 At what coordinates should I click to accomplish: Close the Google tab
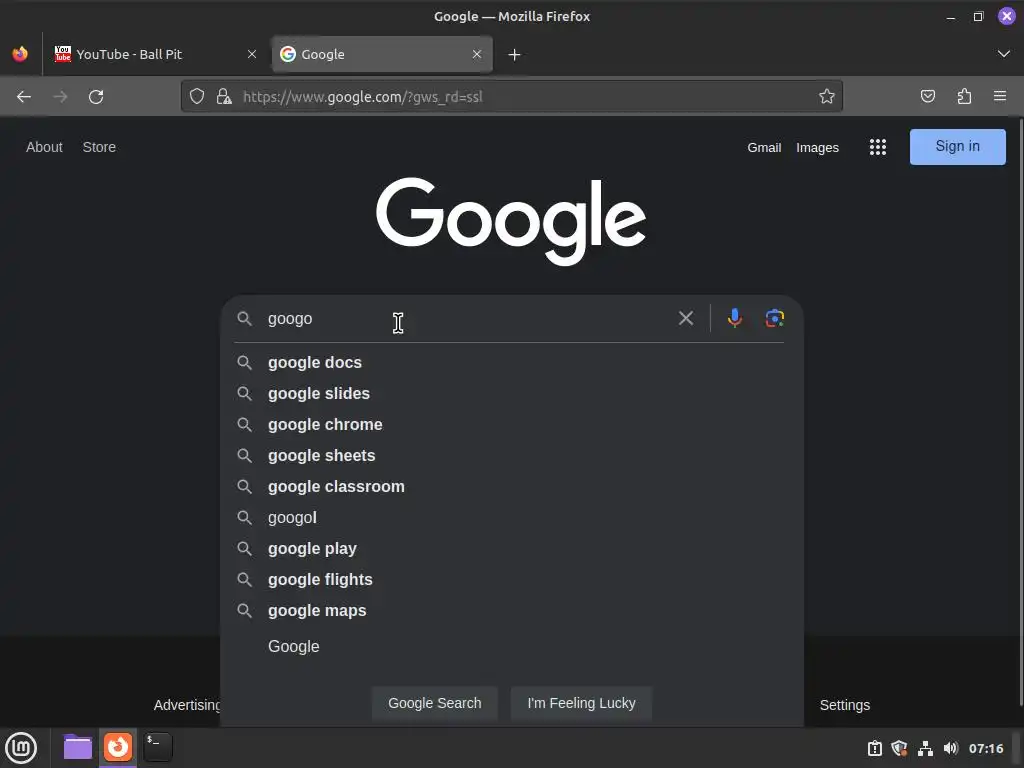477,54
